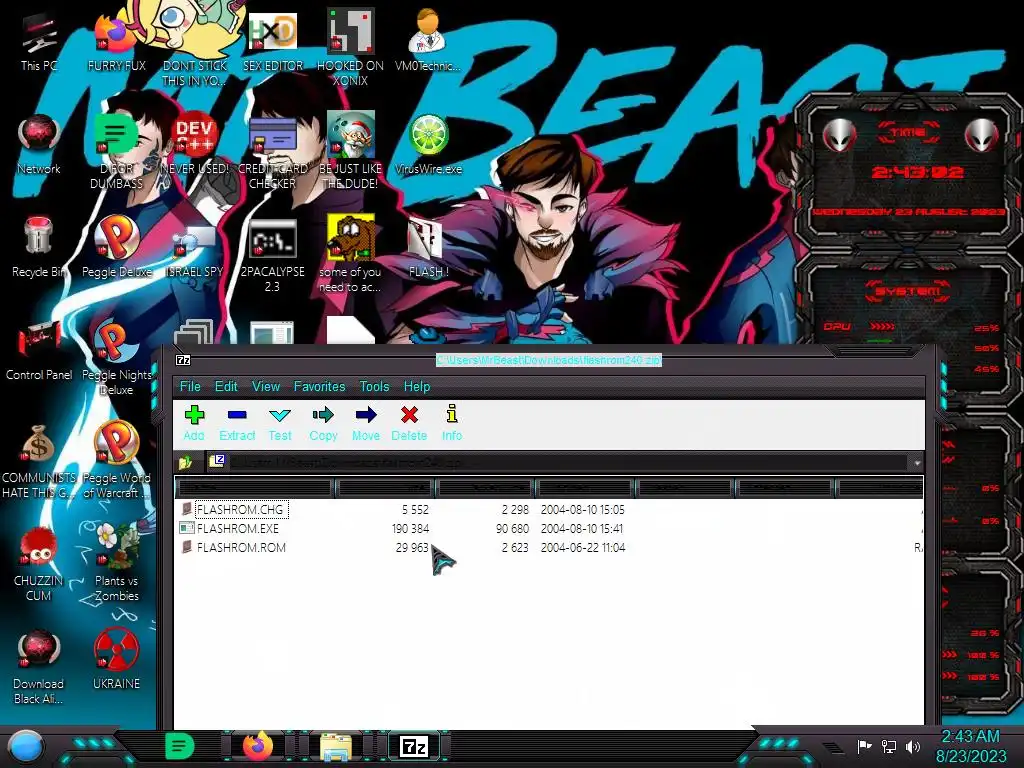Select the SEX EDITOR HxD shortcut

click(272, 42)
